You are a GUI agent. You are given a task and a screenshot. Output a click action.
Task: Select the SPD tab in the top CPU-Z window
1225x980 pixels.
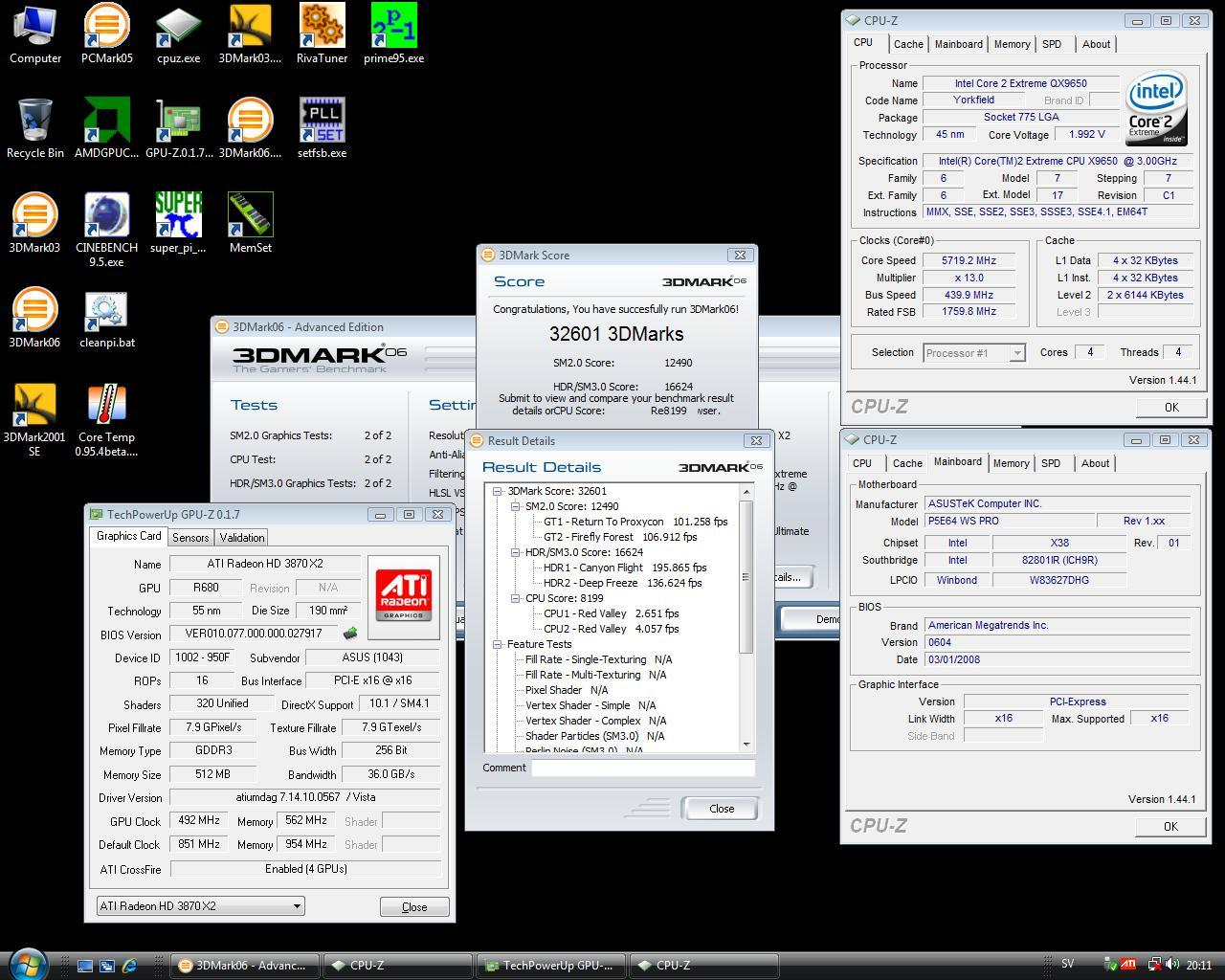(1051, 44)
